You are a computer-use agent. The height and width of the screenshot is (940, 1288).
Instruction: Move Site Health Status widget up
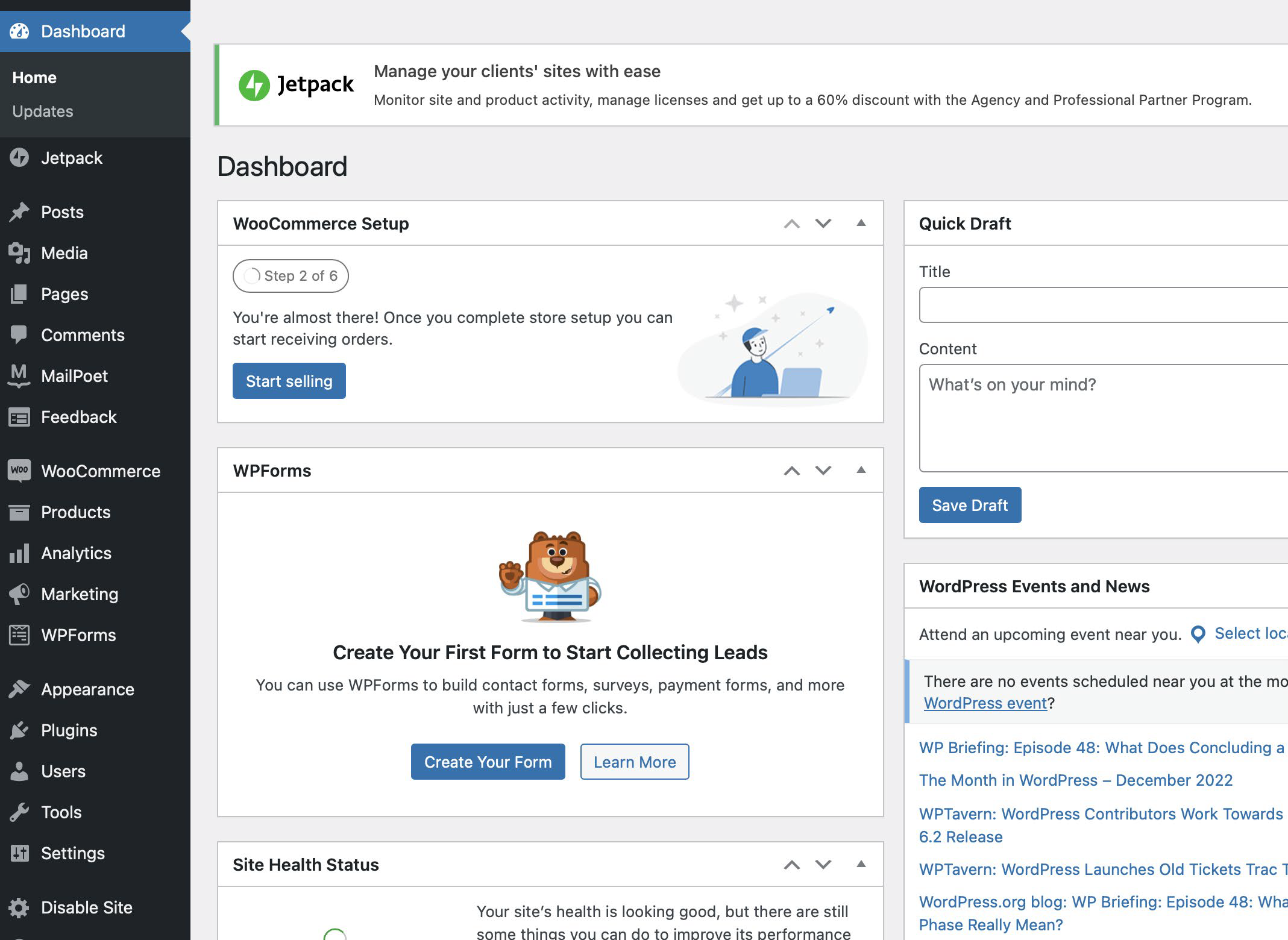click(792, 865)
